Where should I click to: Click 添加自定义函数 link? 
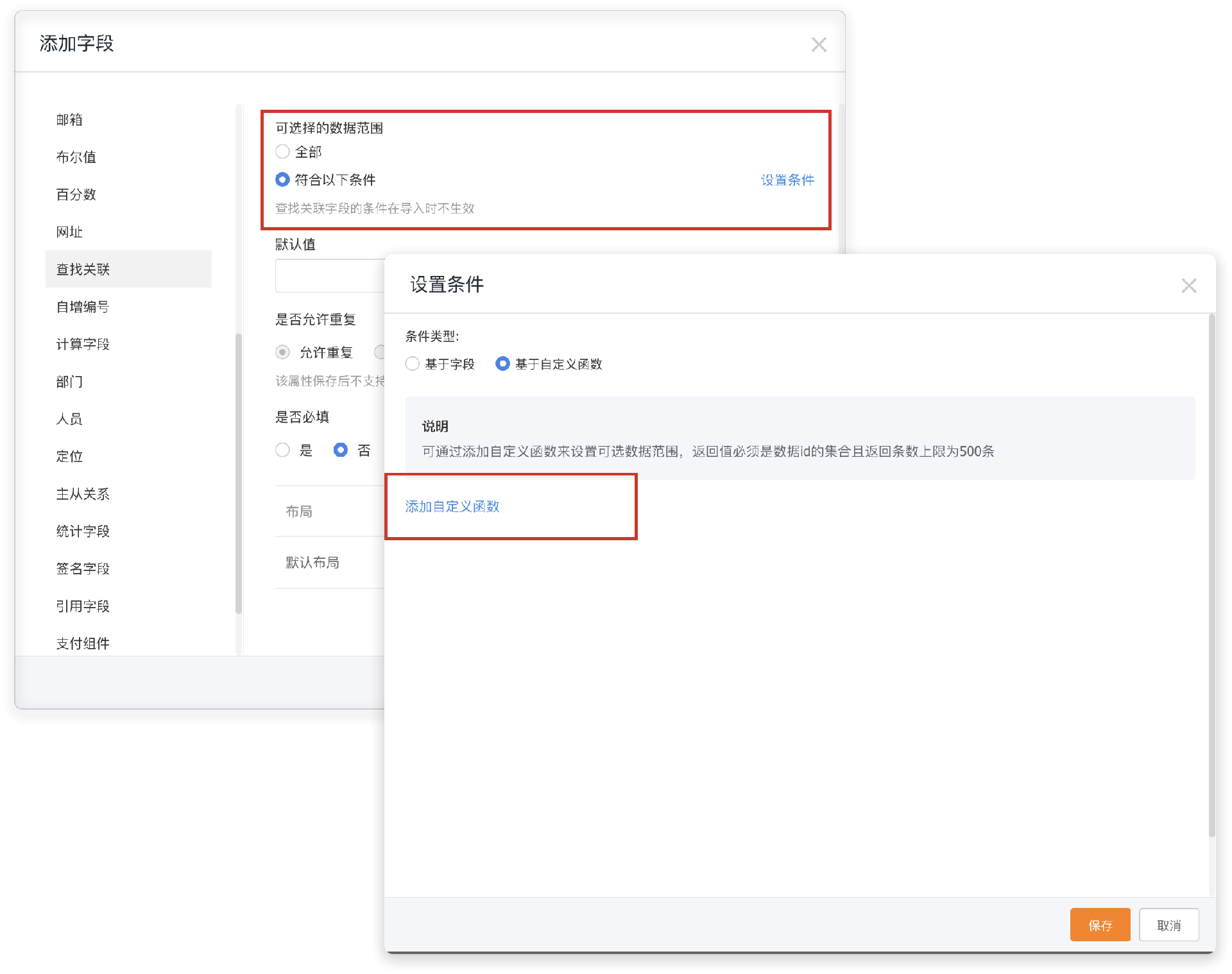click(452, 506)
